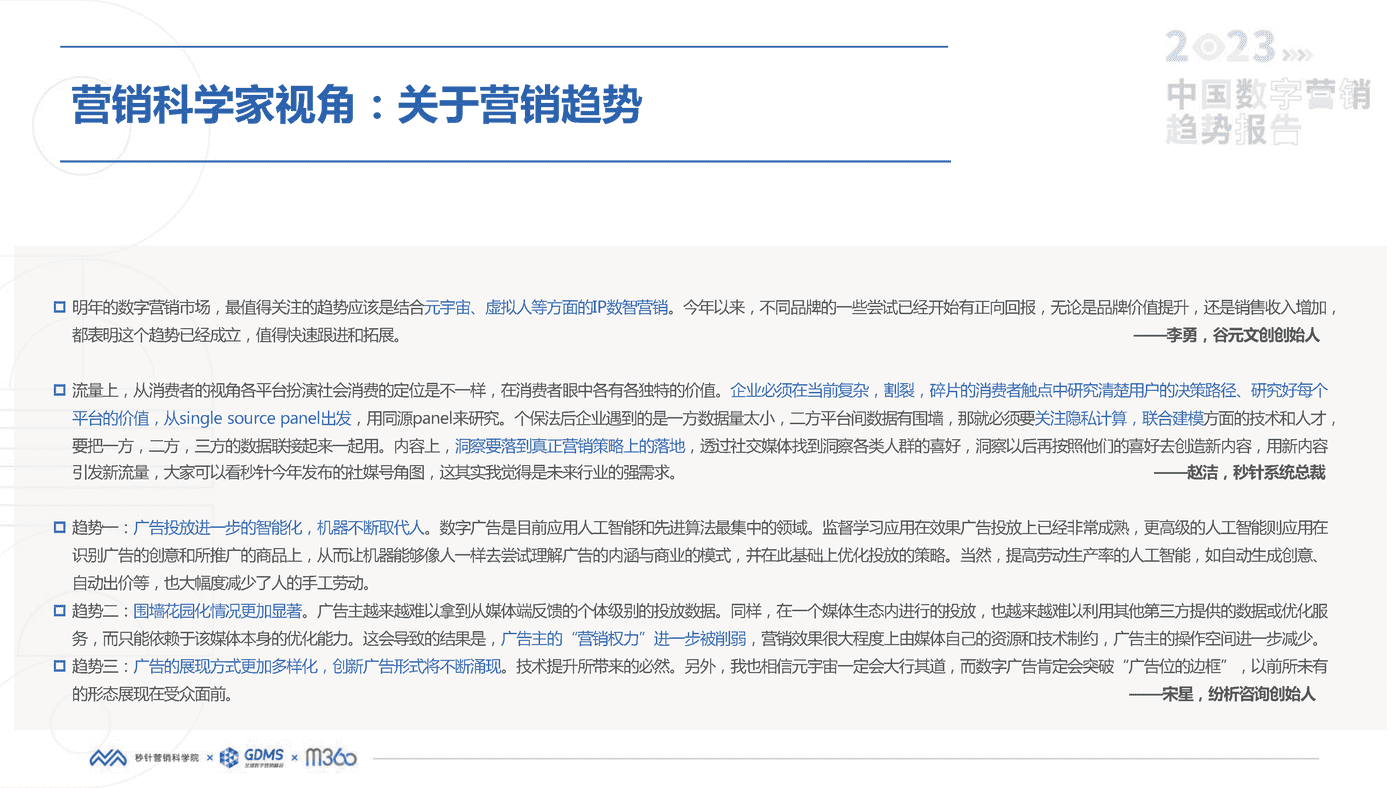Image resolution: width=1400 pixels, height=788 pixels.
Task: Click the words "监督学习" in trend one
Action: (853, 526)
